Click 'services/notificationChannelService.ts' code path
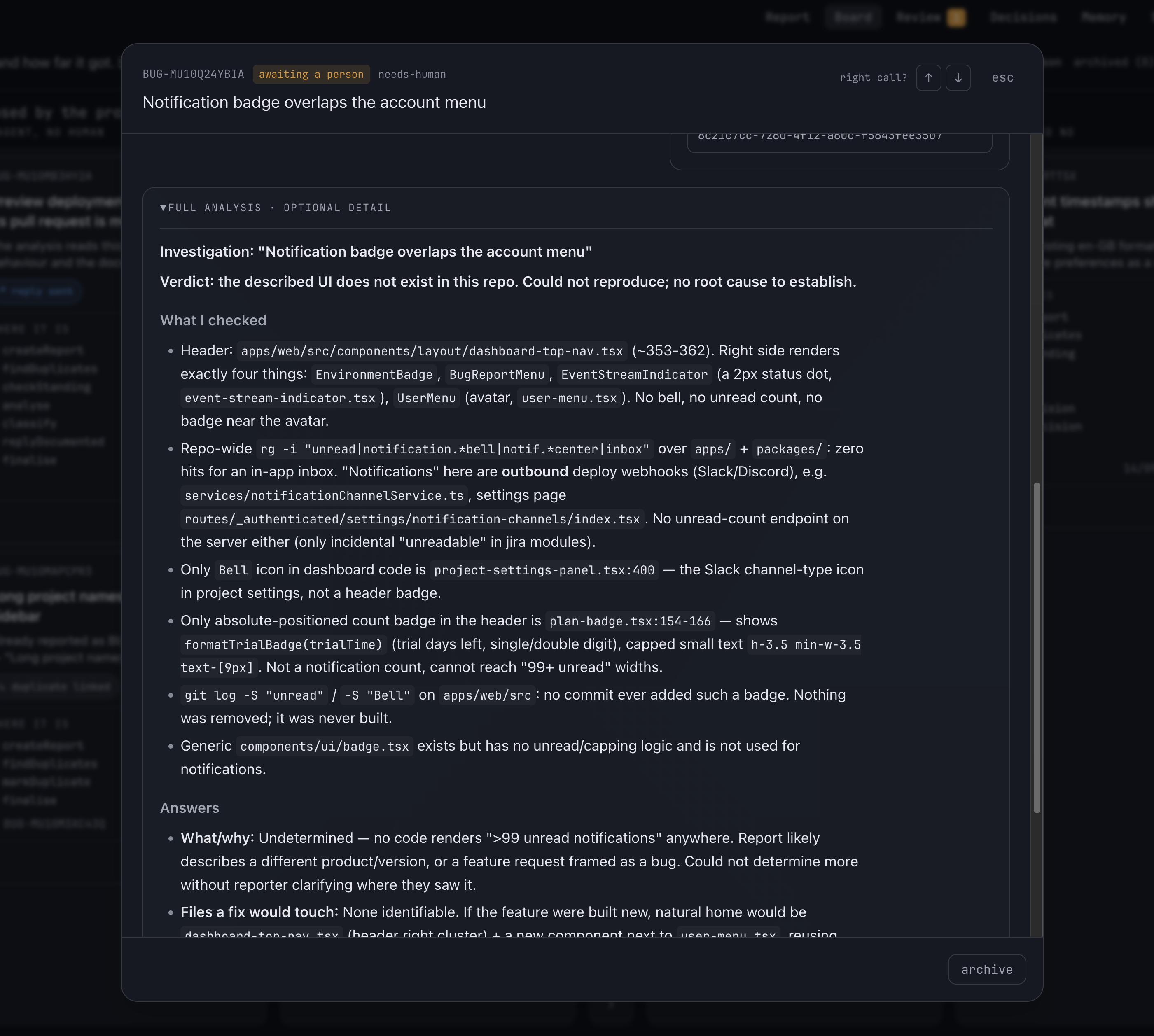Screen dimensions: 1154x1036 tap(324, 496)
